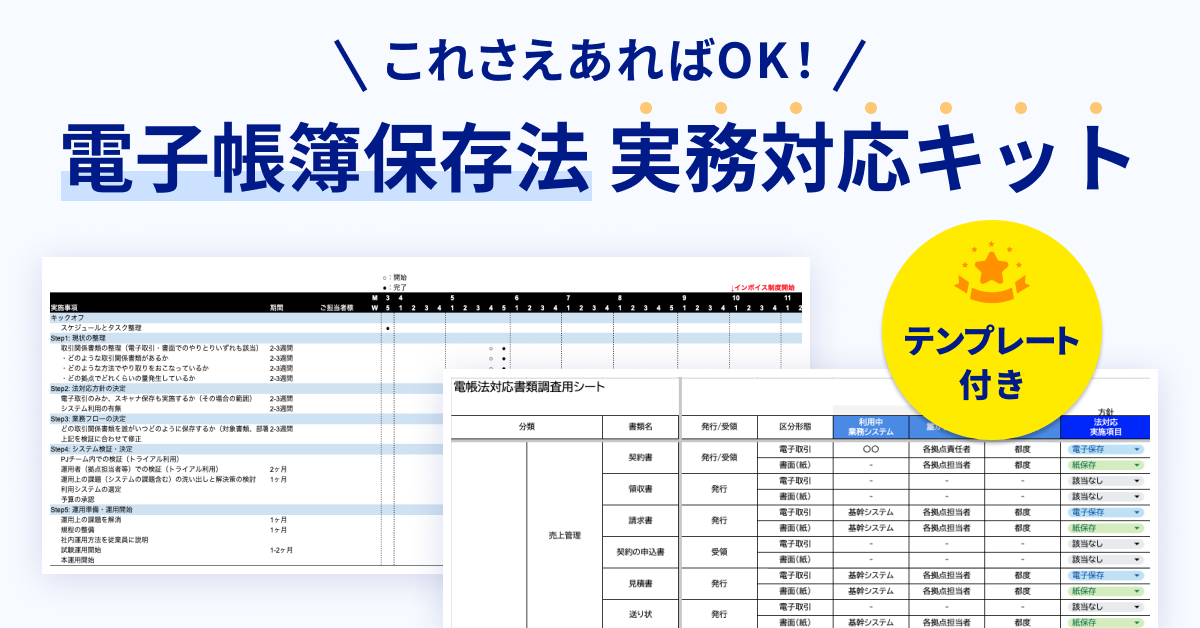
Task: Select the スケジュールとタスク整理 row
Action: pos(426,327)
